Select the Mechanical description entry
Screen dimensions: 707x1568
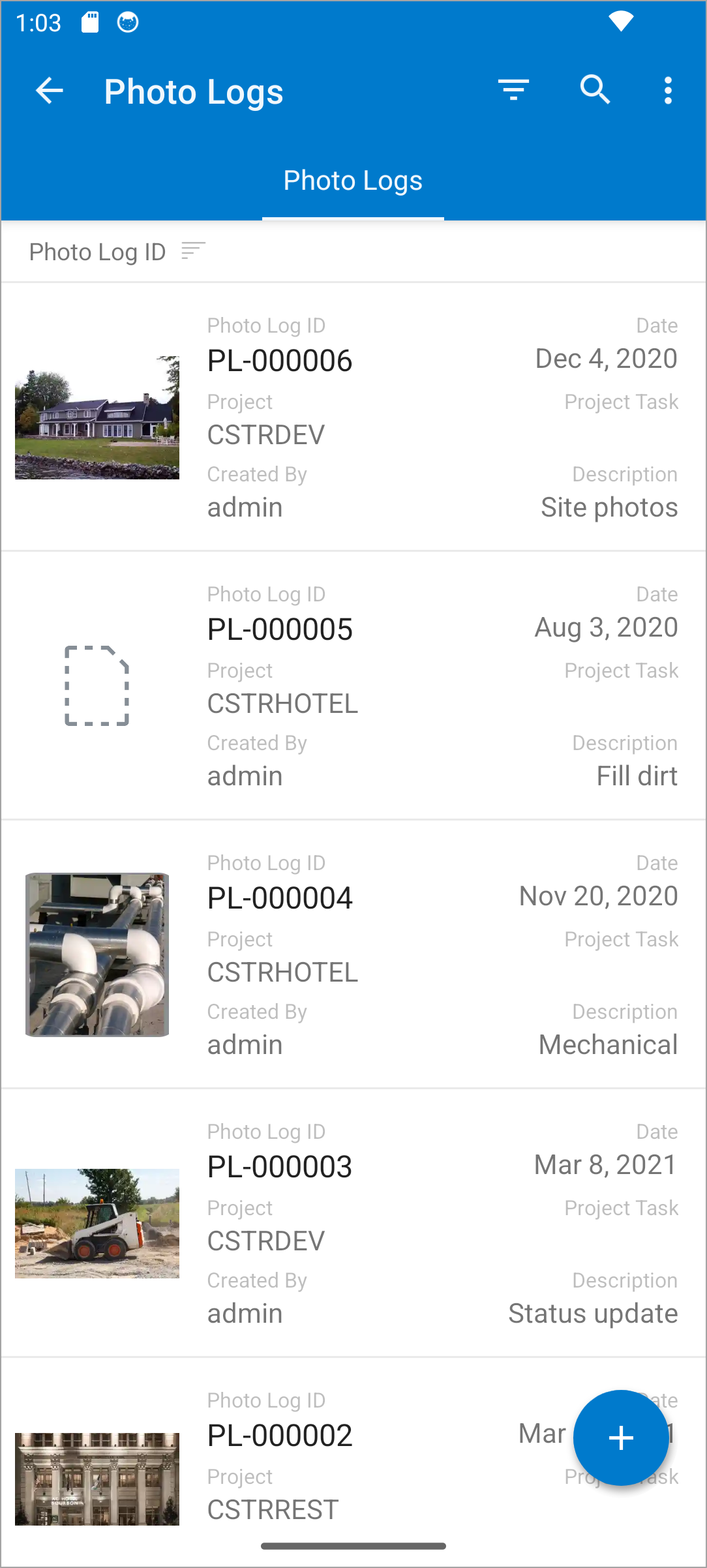click(608, 1045)
